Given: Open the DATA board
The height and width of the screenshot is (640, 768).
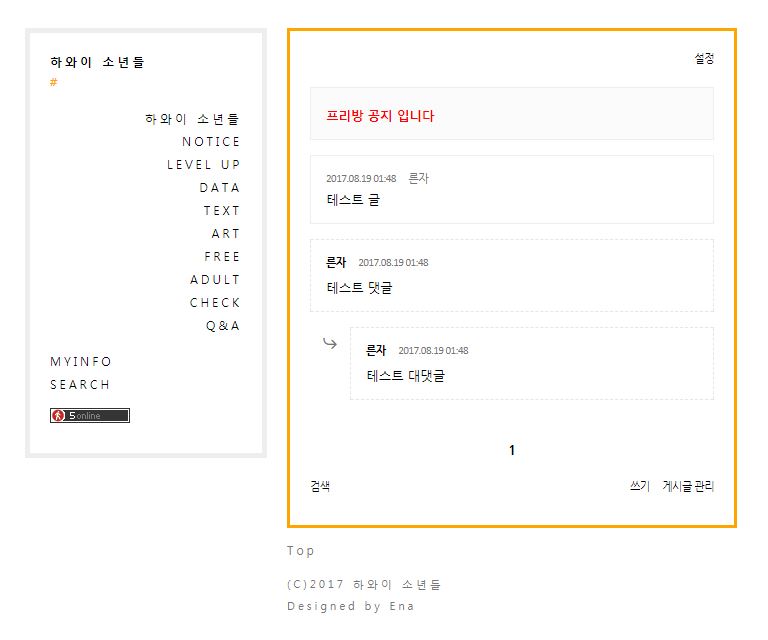Looking at the screenshot, I should tap(219, 188).
